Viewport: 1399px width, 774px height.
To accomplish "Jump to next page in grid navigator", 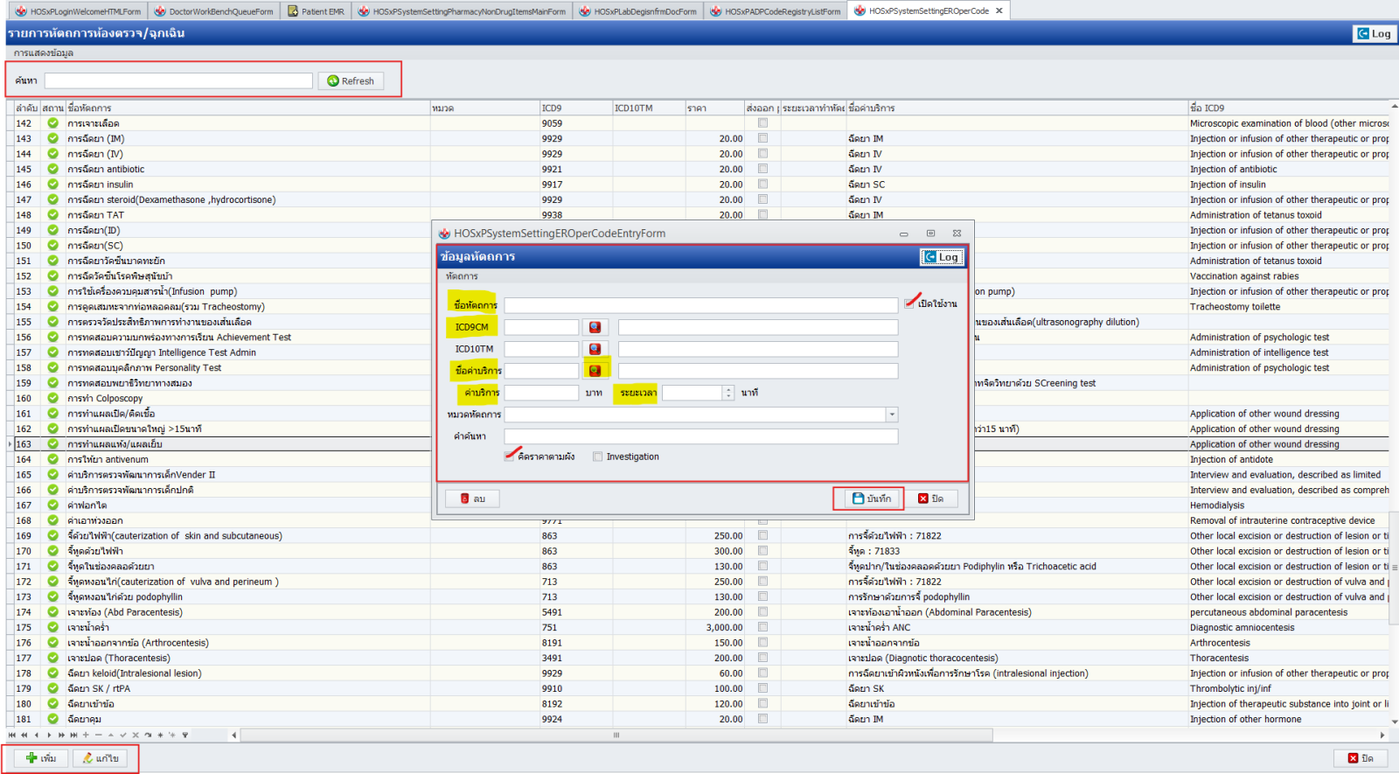I will (x=62, y=735).
